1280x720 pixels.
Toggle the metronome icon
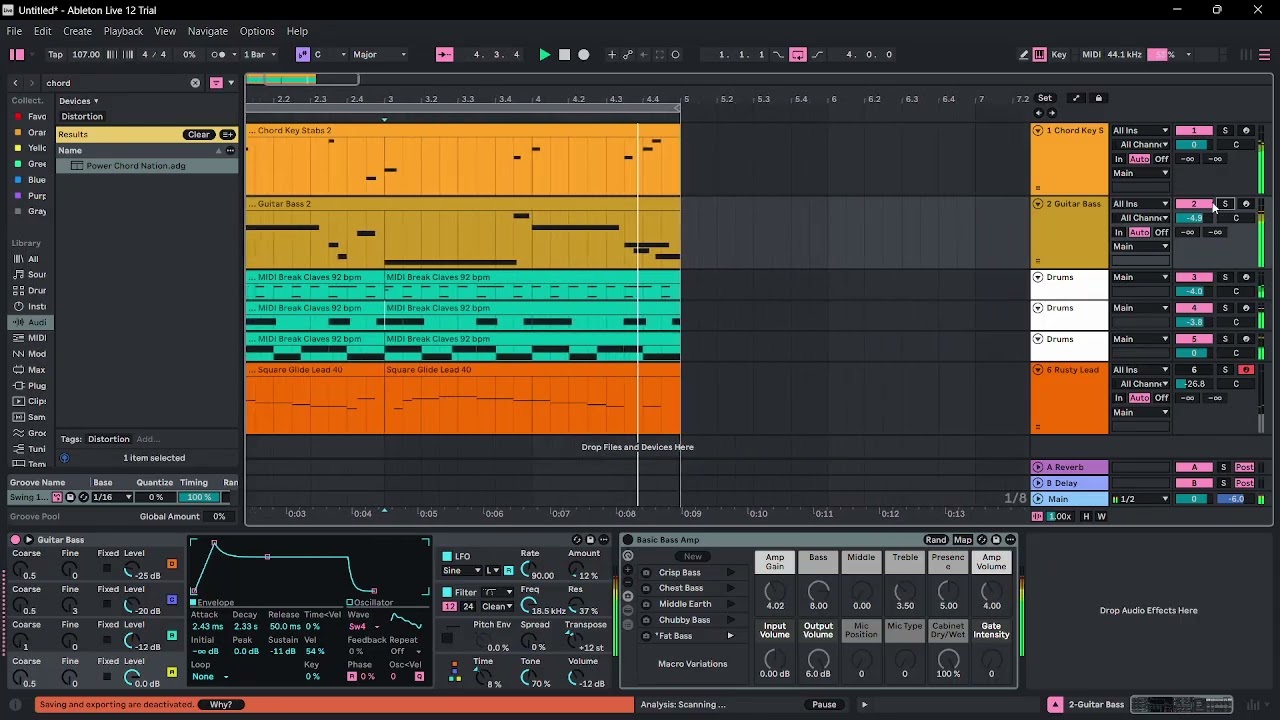pos(219,55)
